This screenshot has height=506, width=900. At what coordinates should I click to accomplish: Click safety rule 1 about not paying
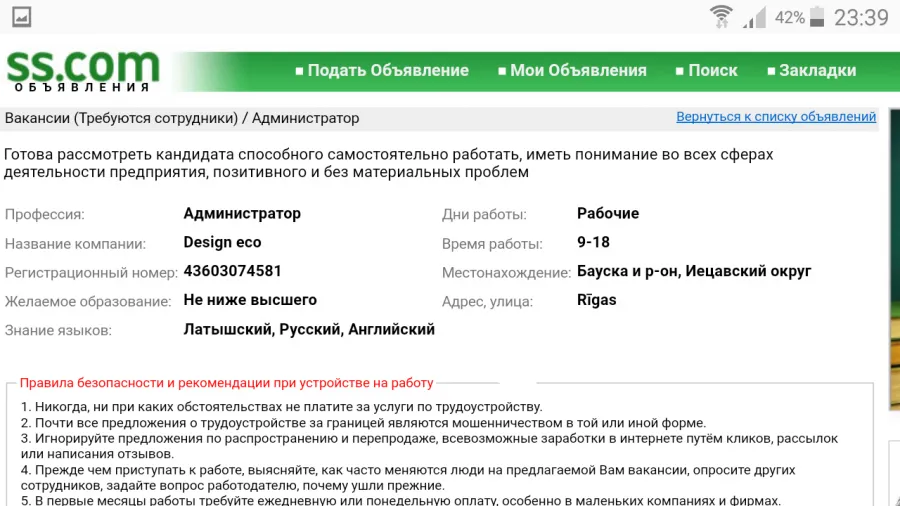coord(281,407)
